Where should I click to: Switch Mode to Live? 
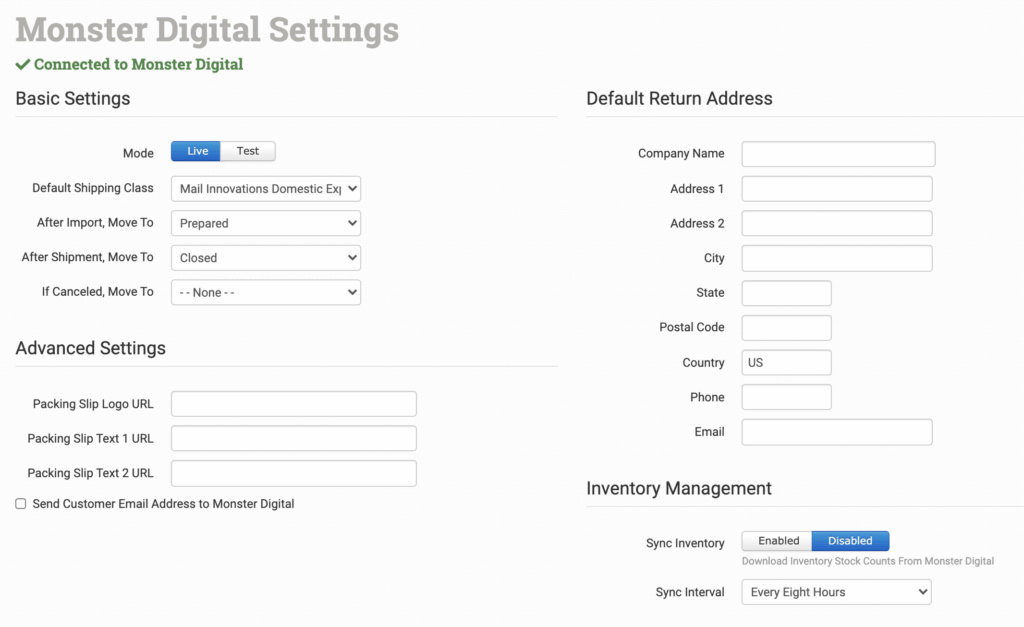196,151
